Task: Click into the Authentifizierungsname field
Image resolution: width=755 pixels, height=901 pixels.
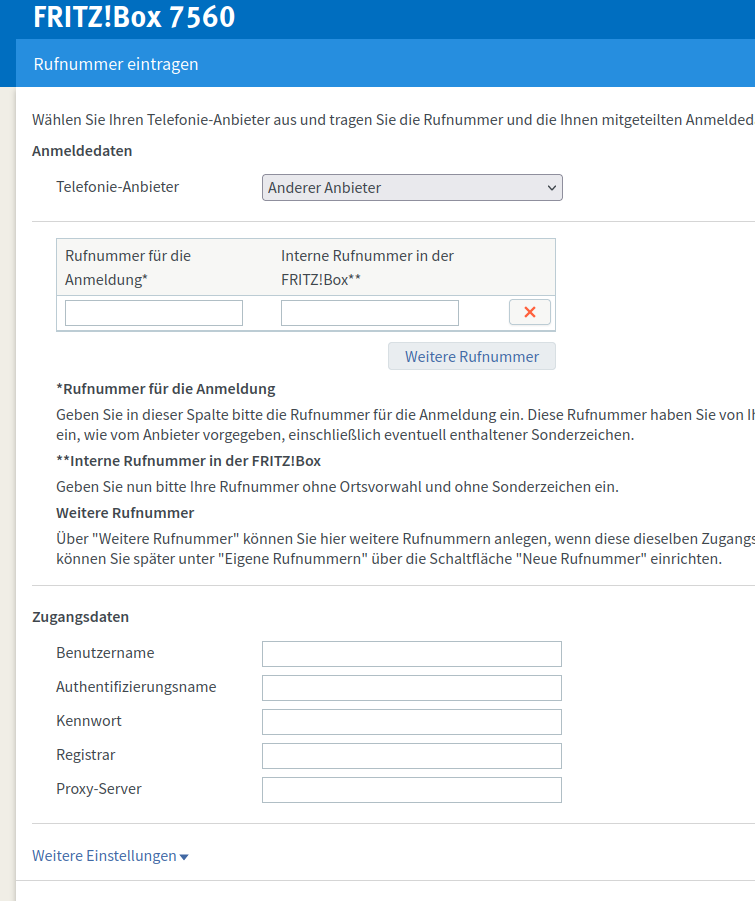Action: (412, 688)
